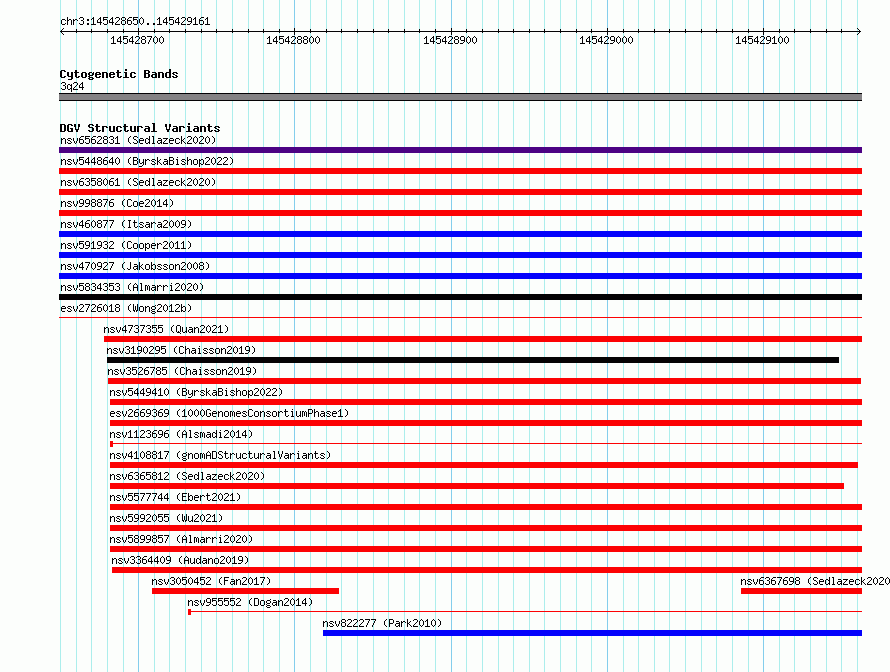Select the nsv5449410 (ByrskaBishop2022) label
The width and height of the screenshot is (890, 672).
(x=196, y=392)
